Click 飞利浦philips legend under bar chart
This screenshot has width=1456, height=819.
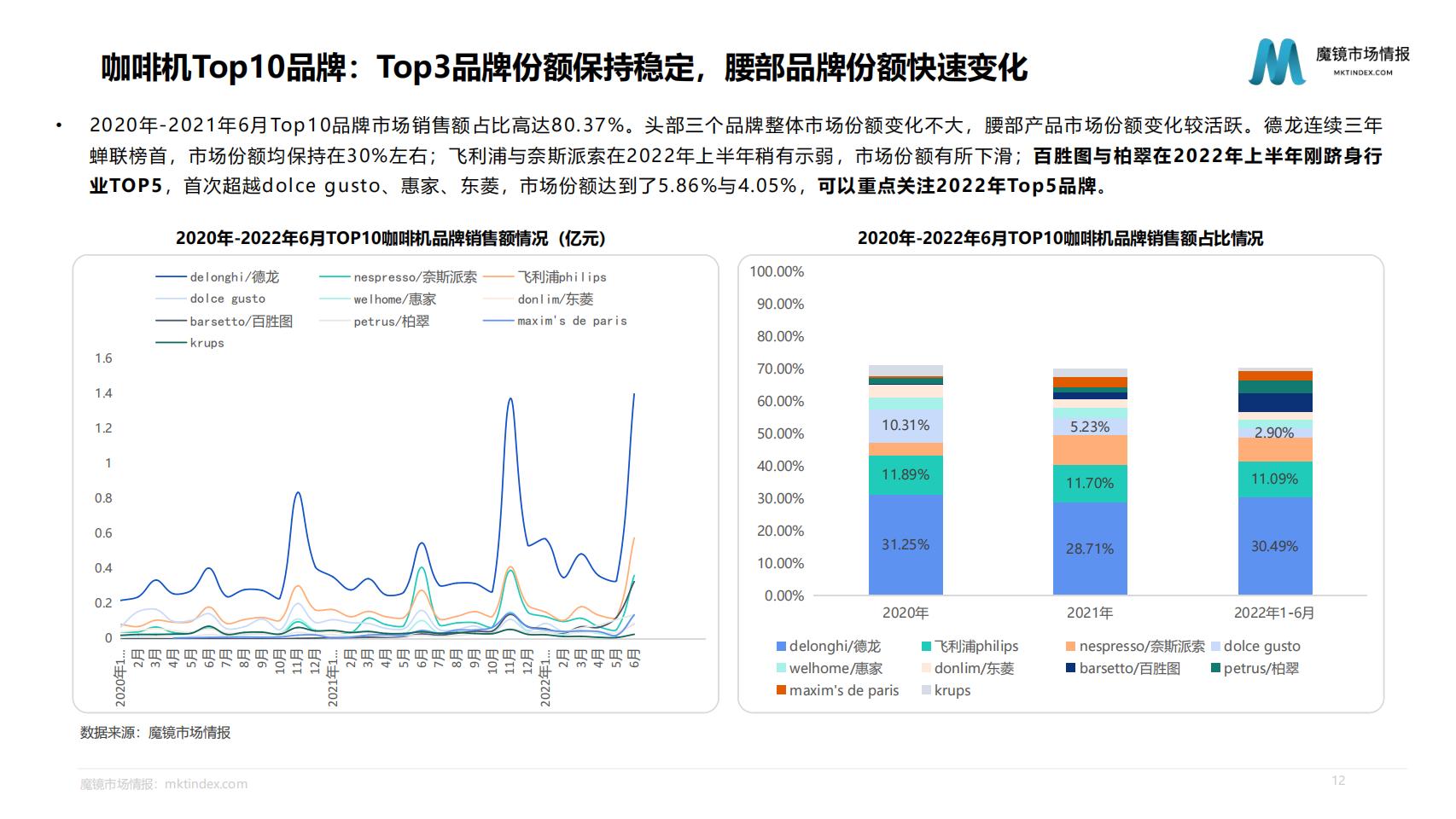(970, 647)
